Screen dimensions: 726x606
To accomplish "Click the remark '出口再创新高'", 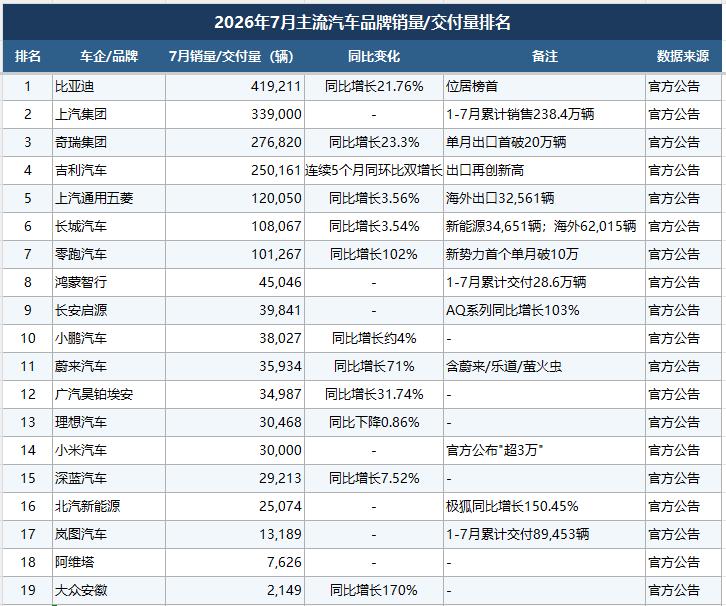I will [x=485, y=170].
